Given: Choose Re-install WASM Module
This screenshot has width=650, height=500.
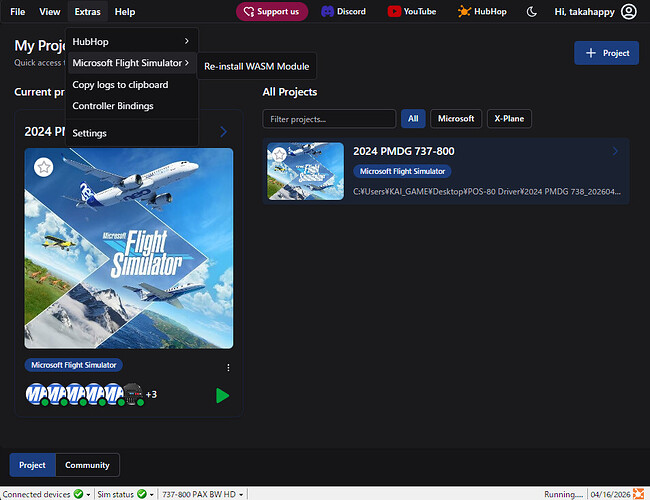Looking at the screenshot, I should point(257,66).
